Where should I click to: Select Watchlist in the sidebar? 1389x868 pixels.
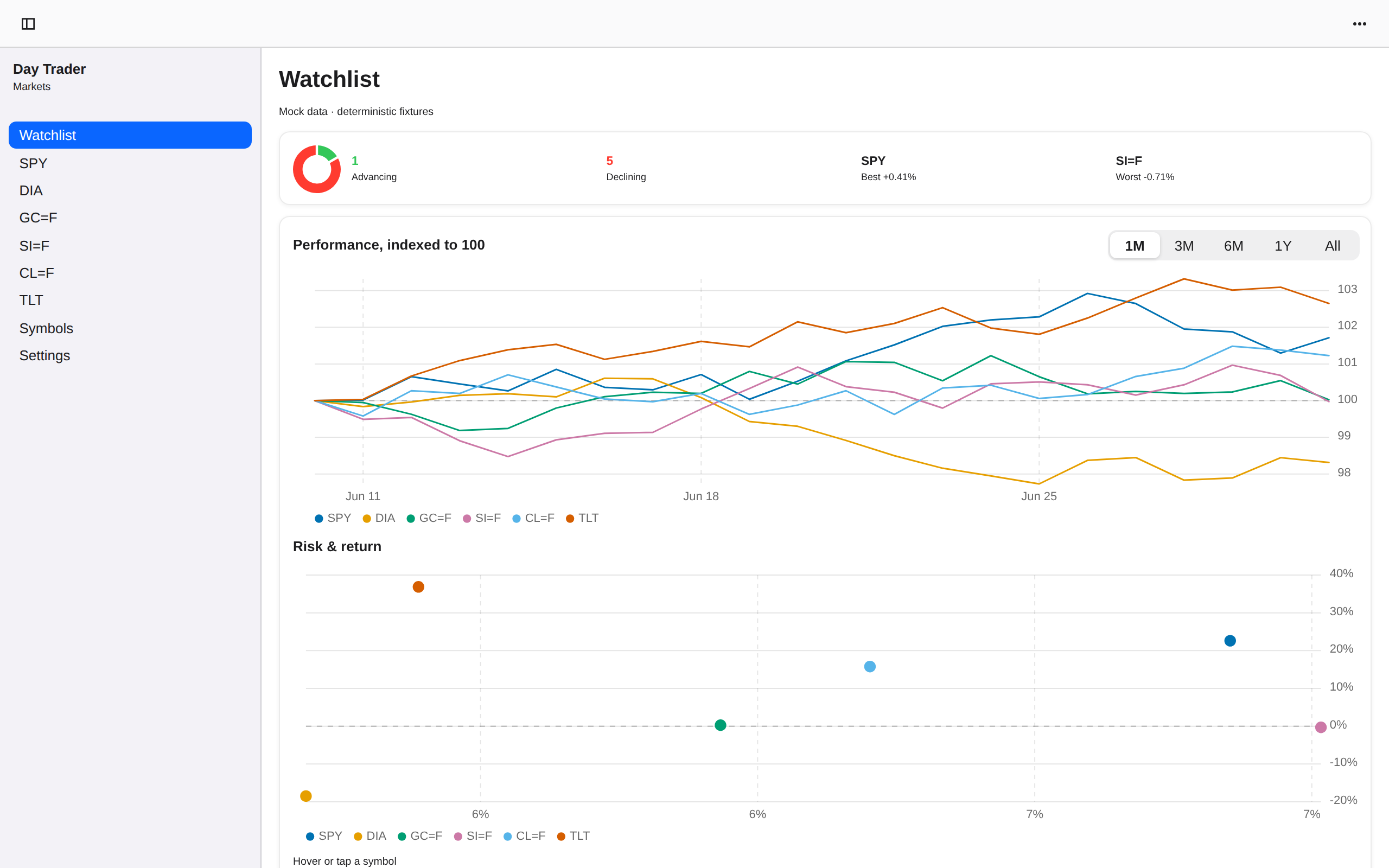click(130, 135)
